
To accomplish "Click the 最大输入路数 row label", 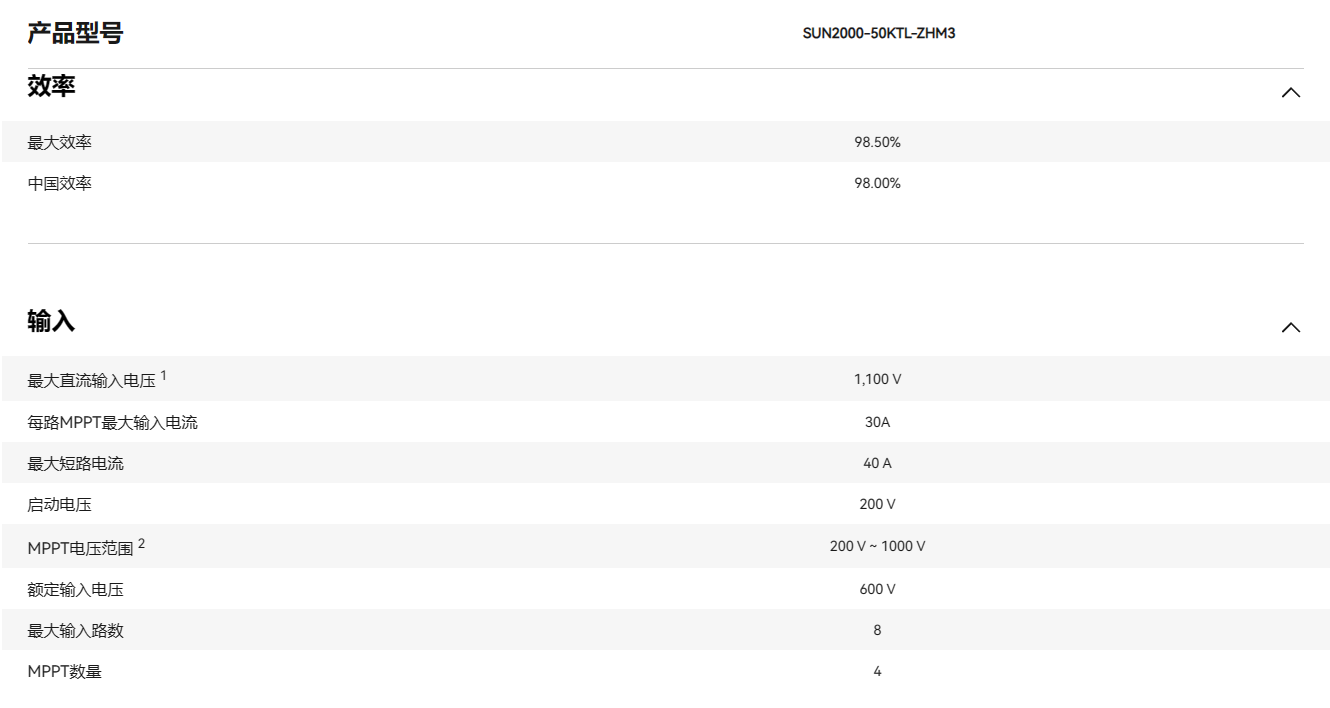I will (x=76, y=631).
